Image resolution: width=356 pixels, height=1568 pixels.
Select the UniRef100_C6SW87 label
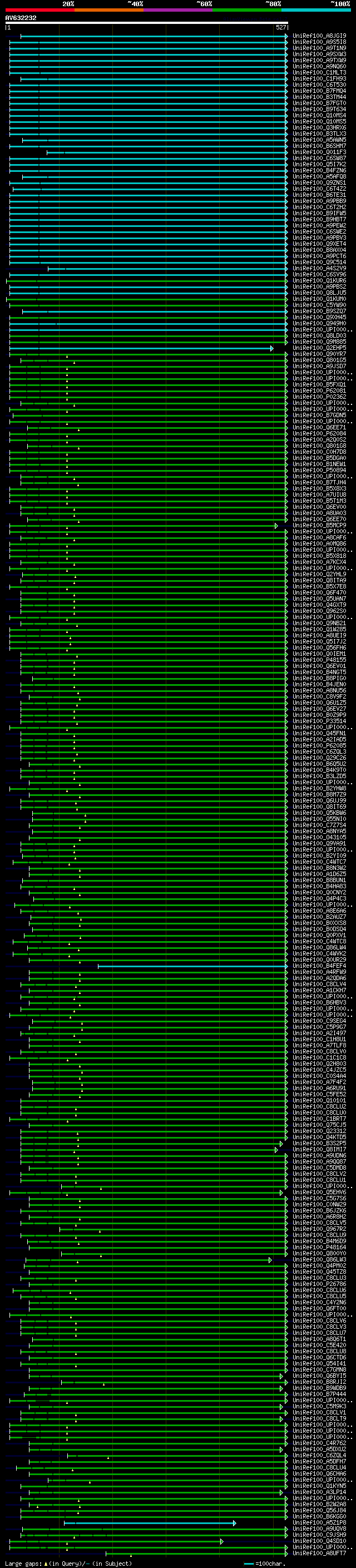point(319,159)
